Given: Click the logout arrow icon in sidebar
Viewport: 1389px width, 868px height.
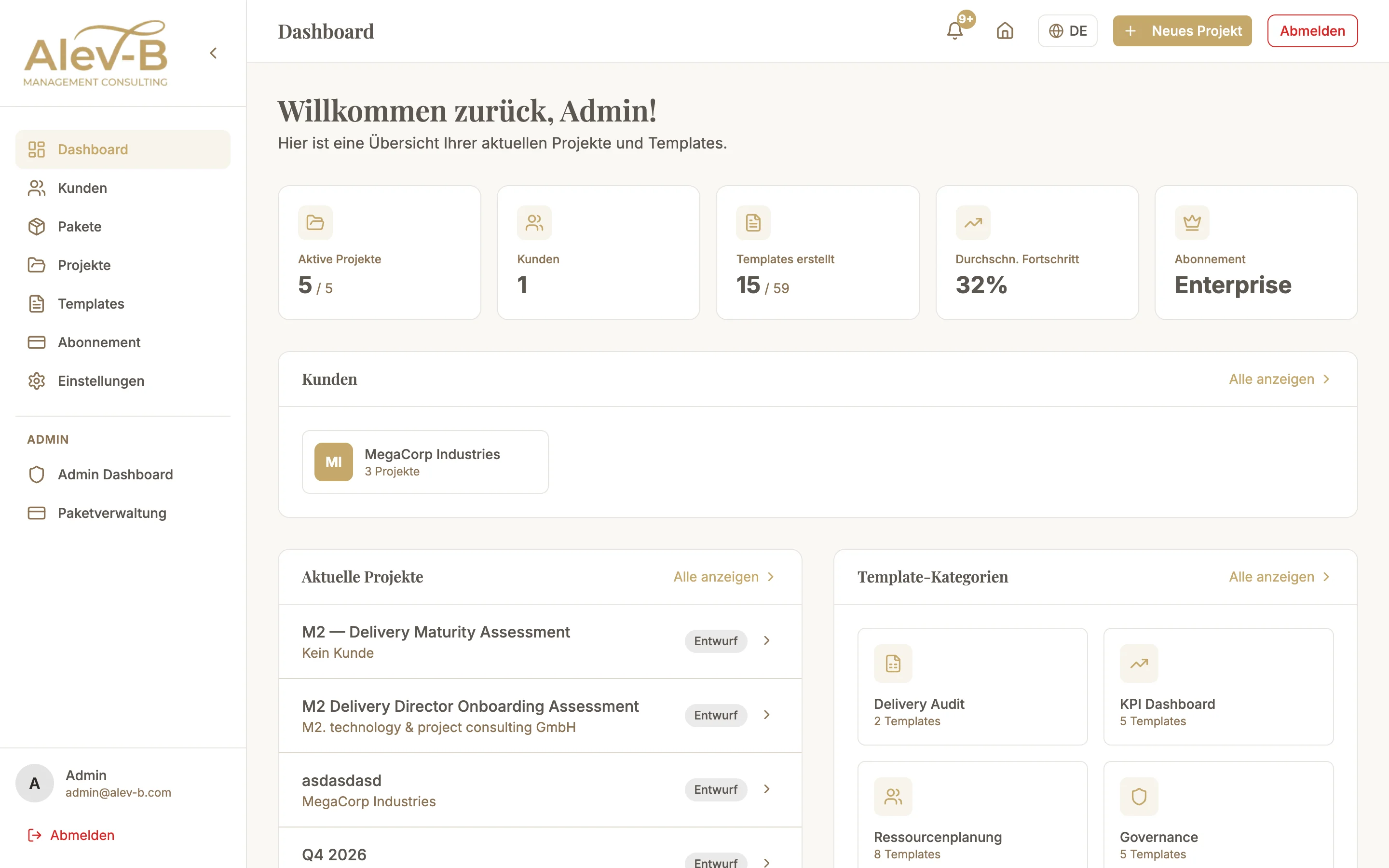Looking at the screenshot, I should [35, 835].
